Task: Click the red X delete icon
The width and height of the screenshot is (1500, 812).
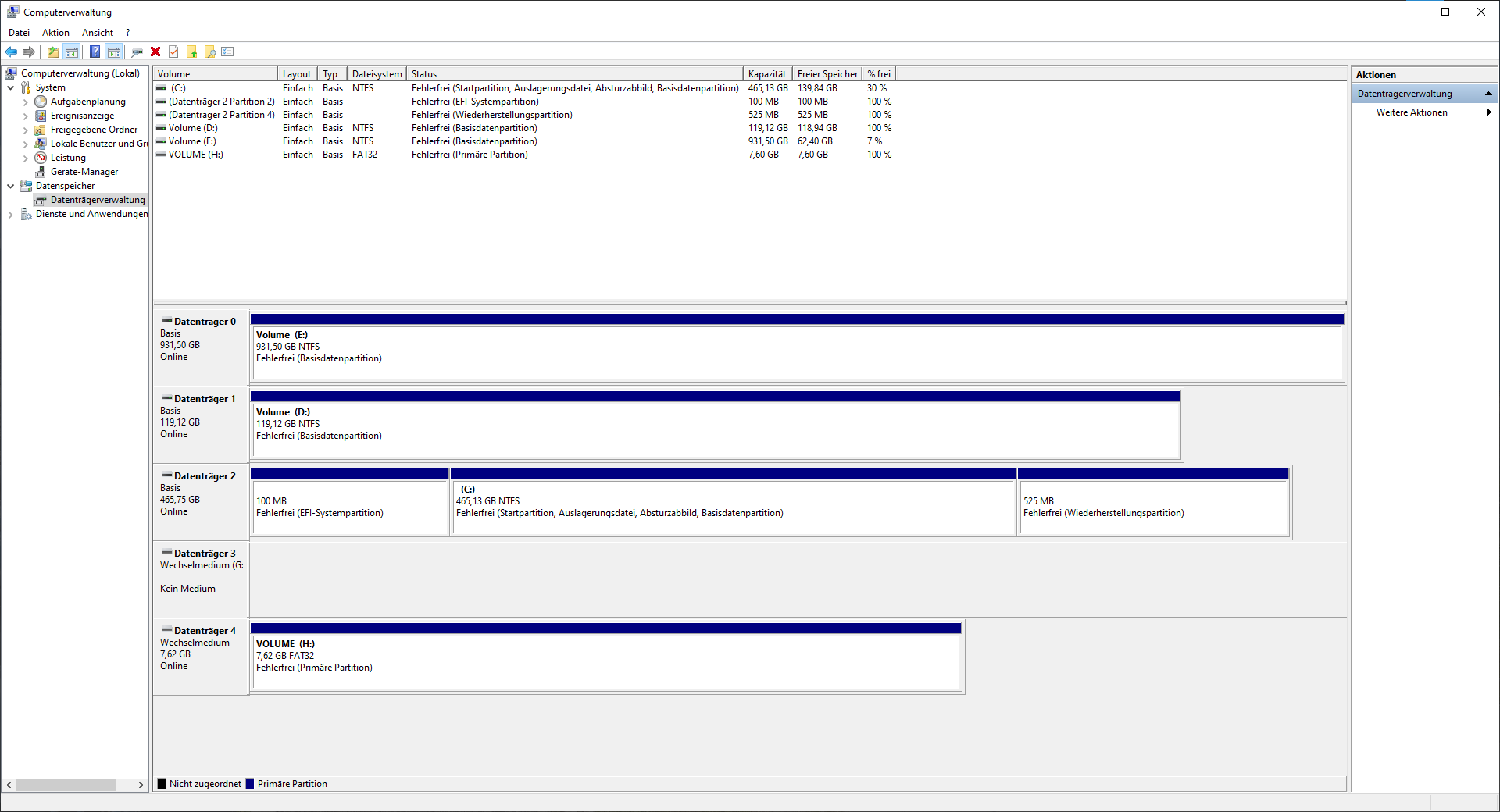Action: [155, 52]
